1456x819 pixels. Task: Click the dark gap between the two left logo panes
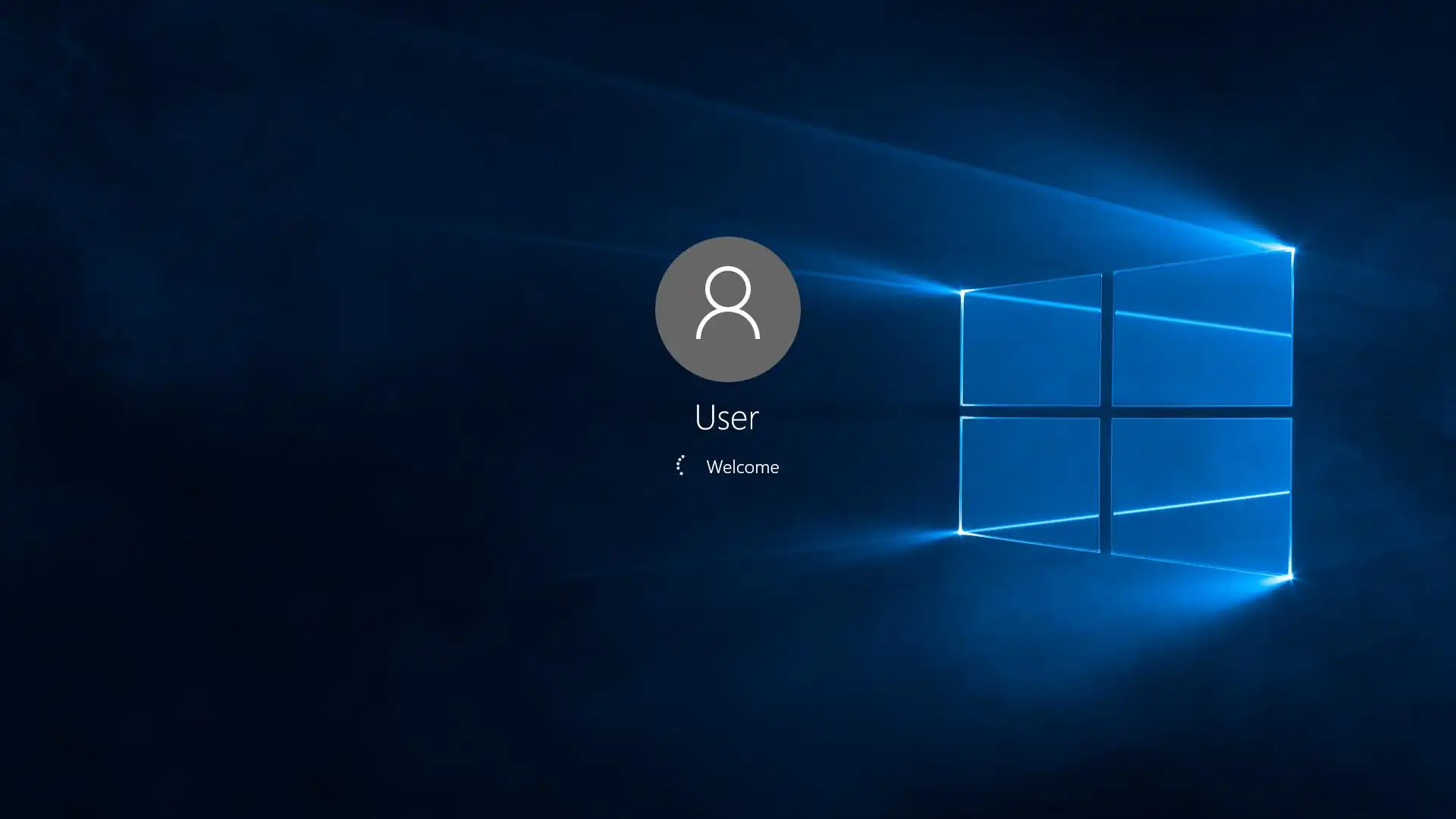[1030, 412]
